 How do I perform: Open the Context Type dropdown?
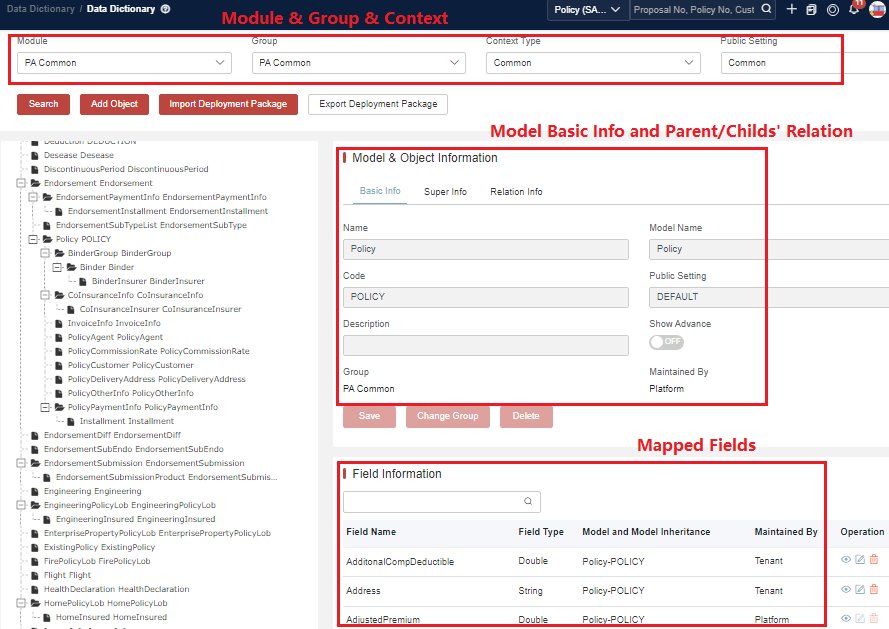point(592,63)
